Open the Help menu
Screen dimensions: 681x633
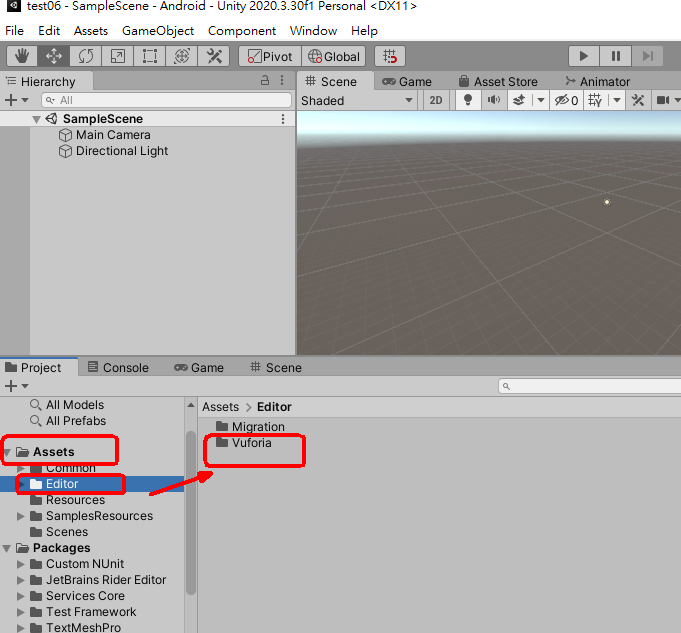click(364, 31)
